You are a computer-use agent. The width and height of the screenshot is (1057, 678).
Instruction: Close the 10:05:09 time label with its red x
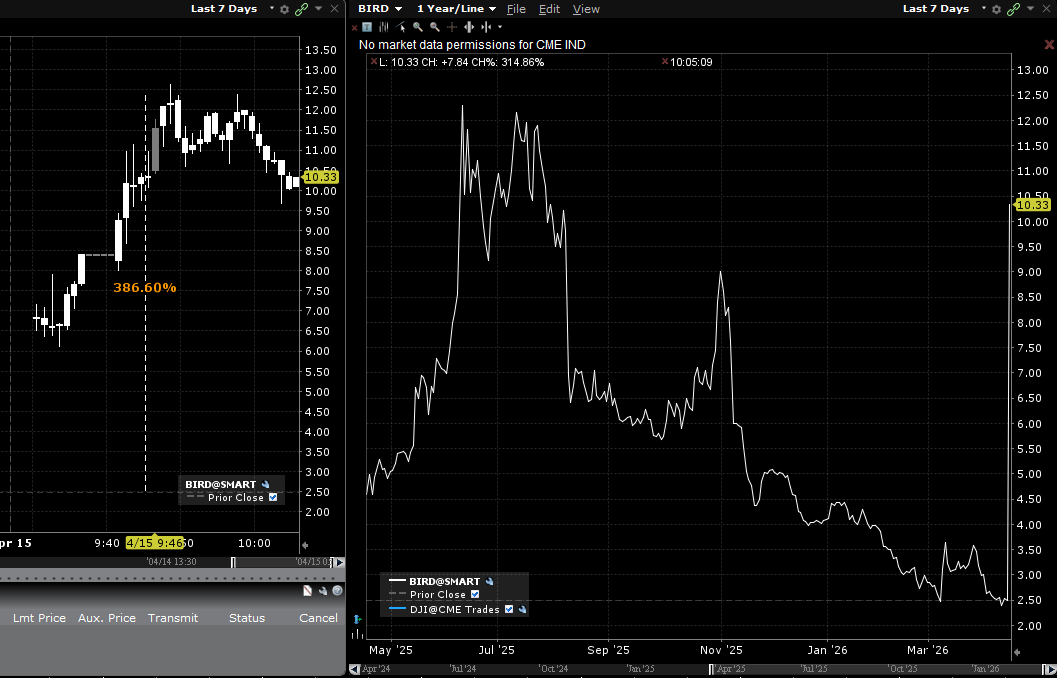click(x=665, y=61)
